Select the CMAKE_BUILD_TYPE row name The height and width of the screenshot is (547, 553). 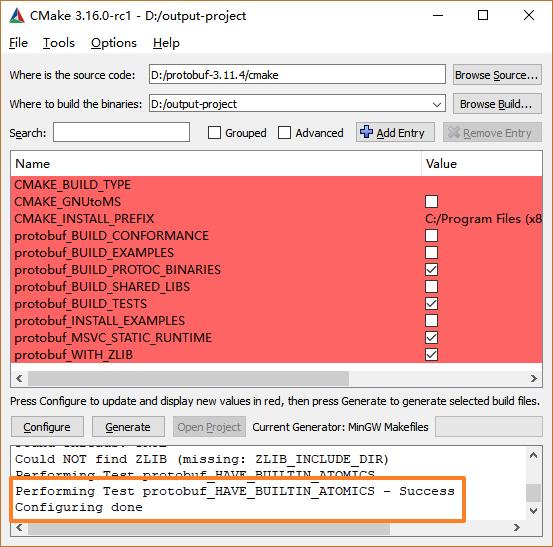(73, 185)
